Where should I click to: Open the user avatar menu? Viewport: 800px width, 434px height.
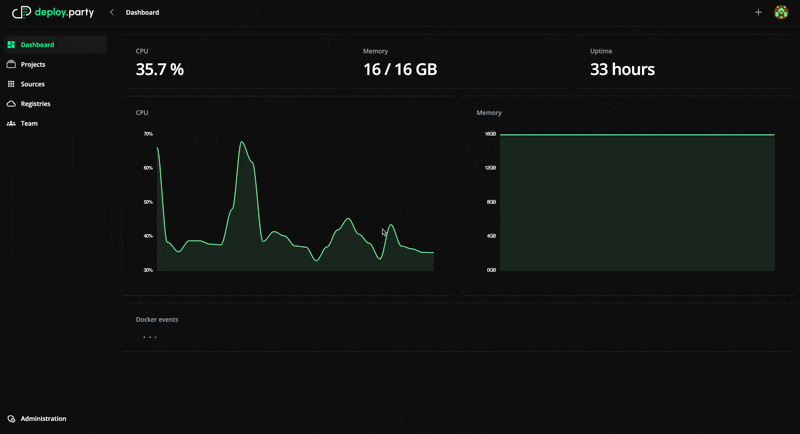point(781,13)
